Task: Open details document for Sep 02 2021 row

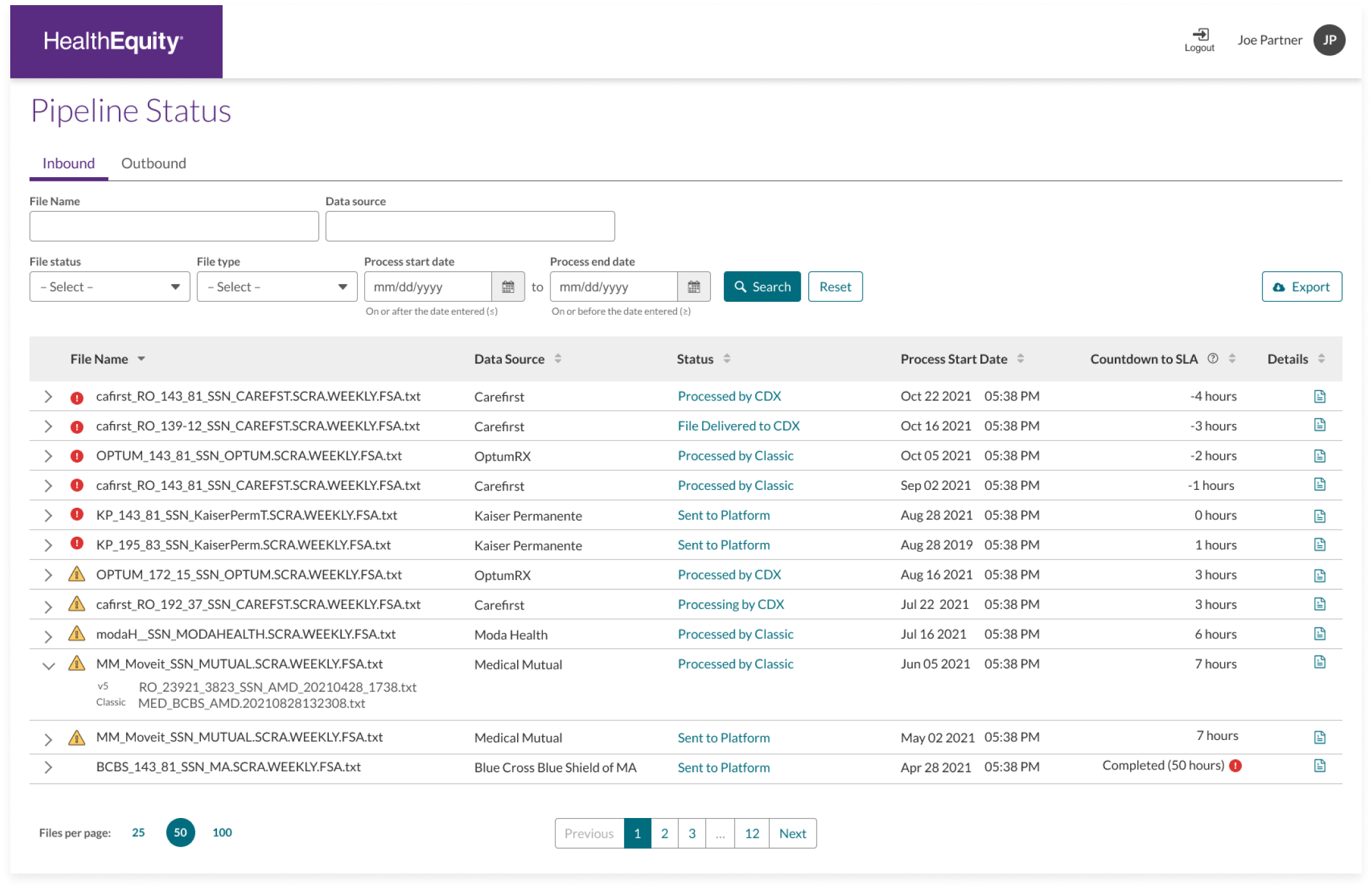Action: click(1320, 484)
